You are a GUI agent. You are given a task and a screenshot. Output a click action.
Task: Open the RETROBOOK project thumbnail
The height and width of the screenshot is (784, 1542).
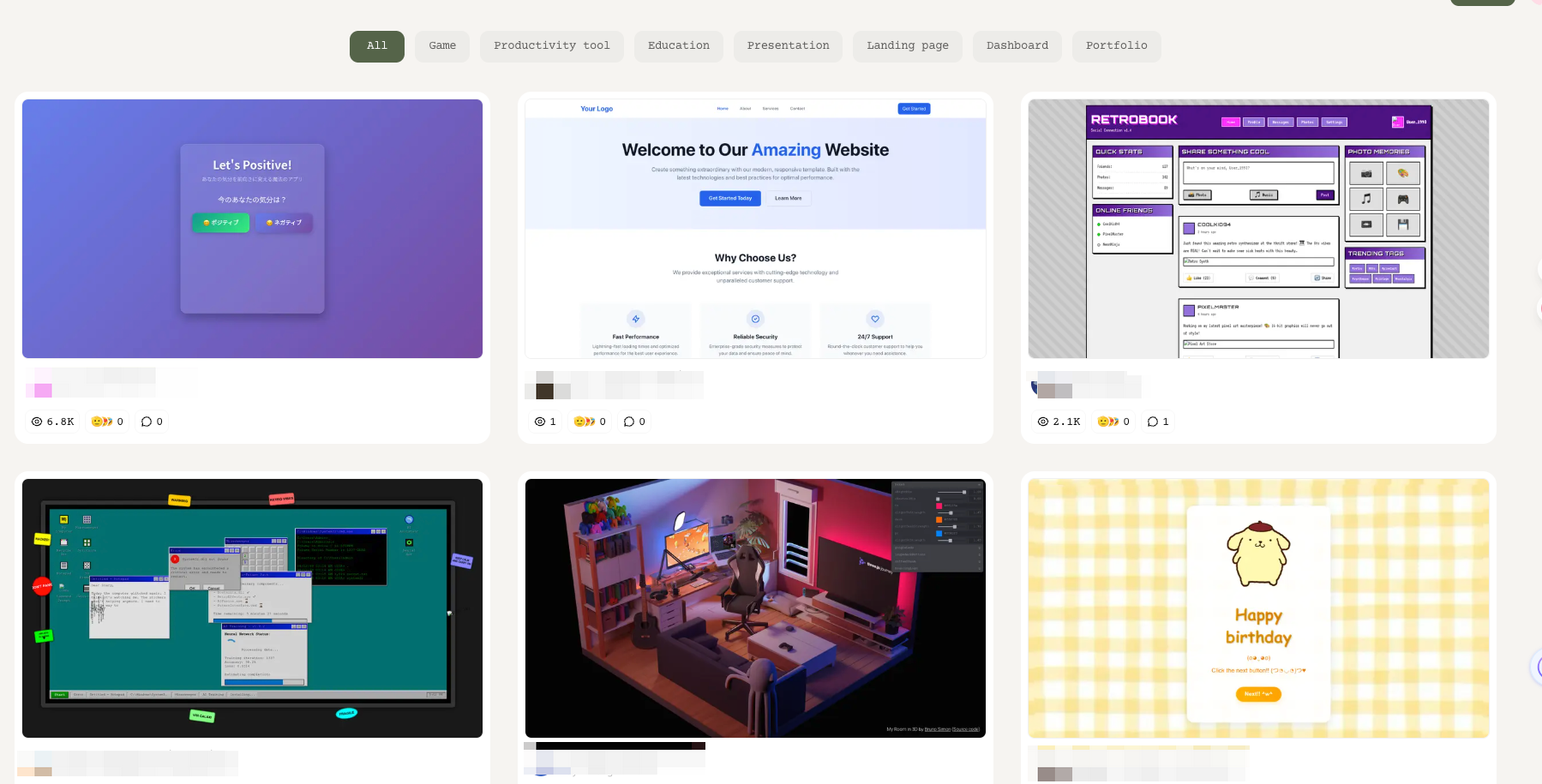point(1258,229)
